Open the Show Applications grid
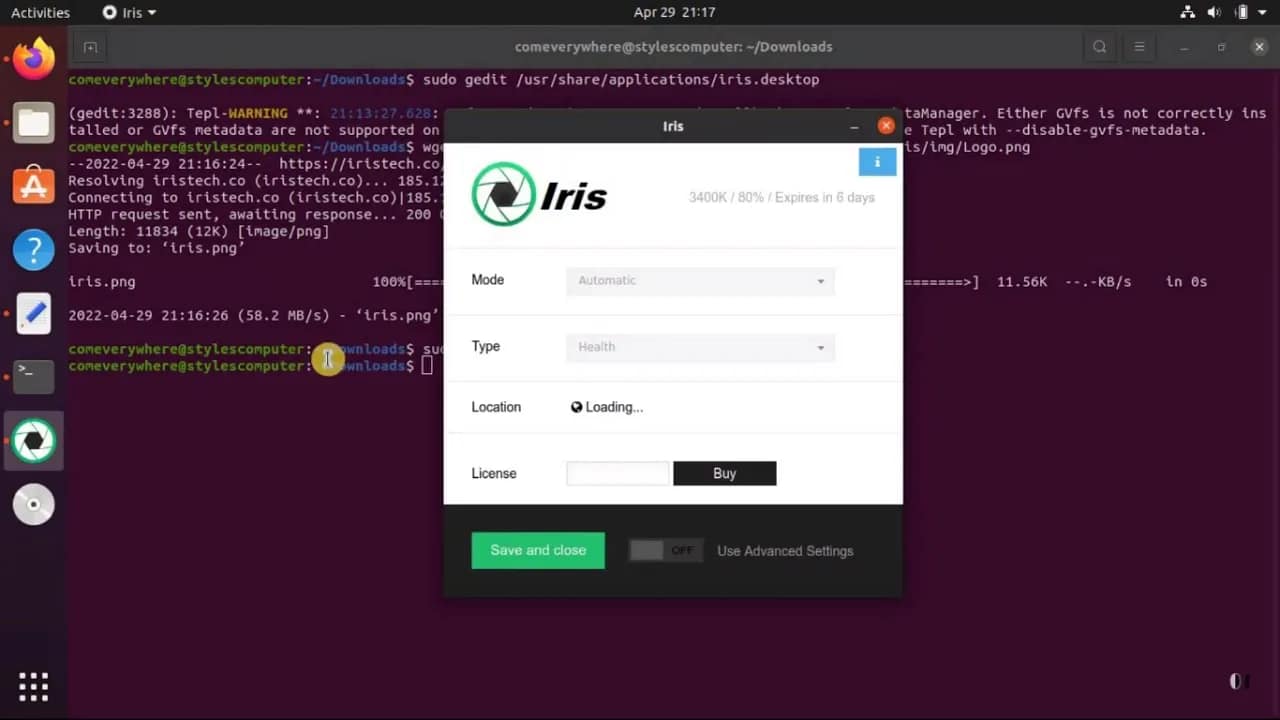This screenshot has width=1280, height=720. click(x=33, y=686)
